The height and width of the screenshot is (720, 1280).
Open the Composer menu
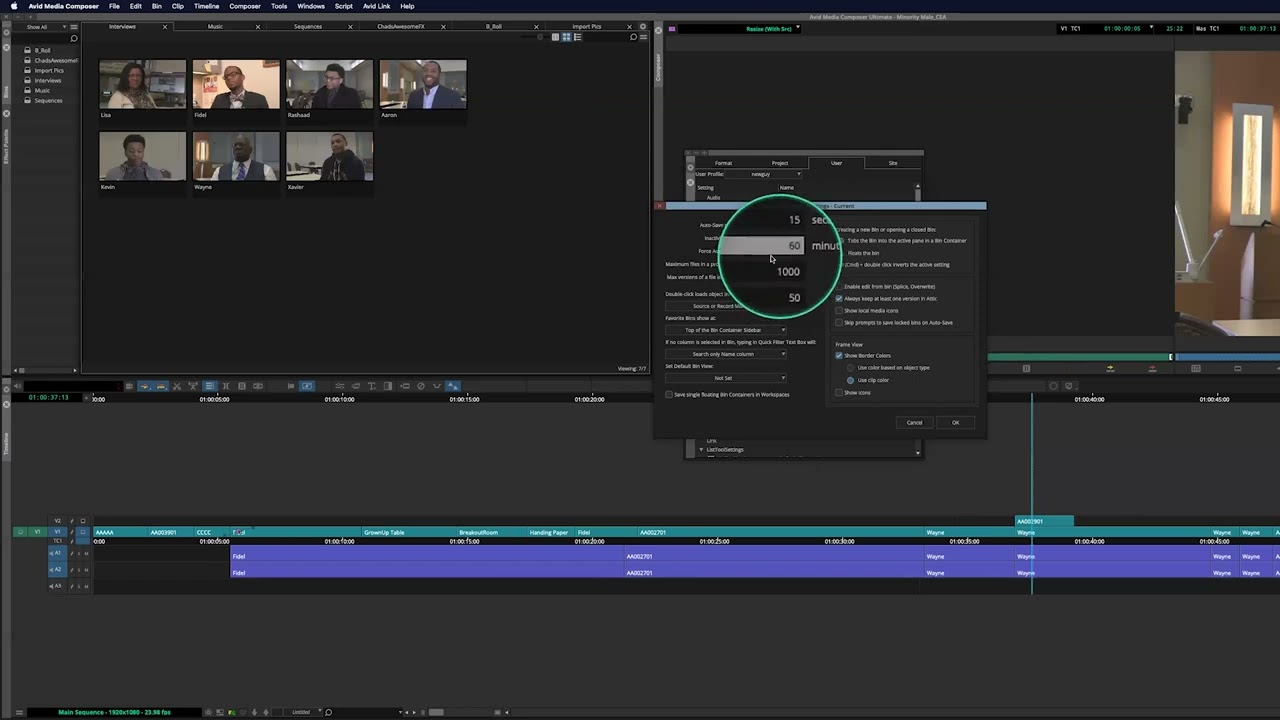click(245, 6)
